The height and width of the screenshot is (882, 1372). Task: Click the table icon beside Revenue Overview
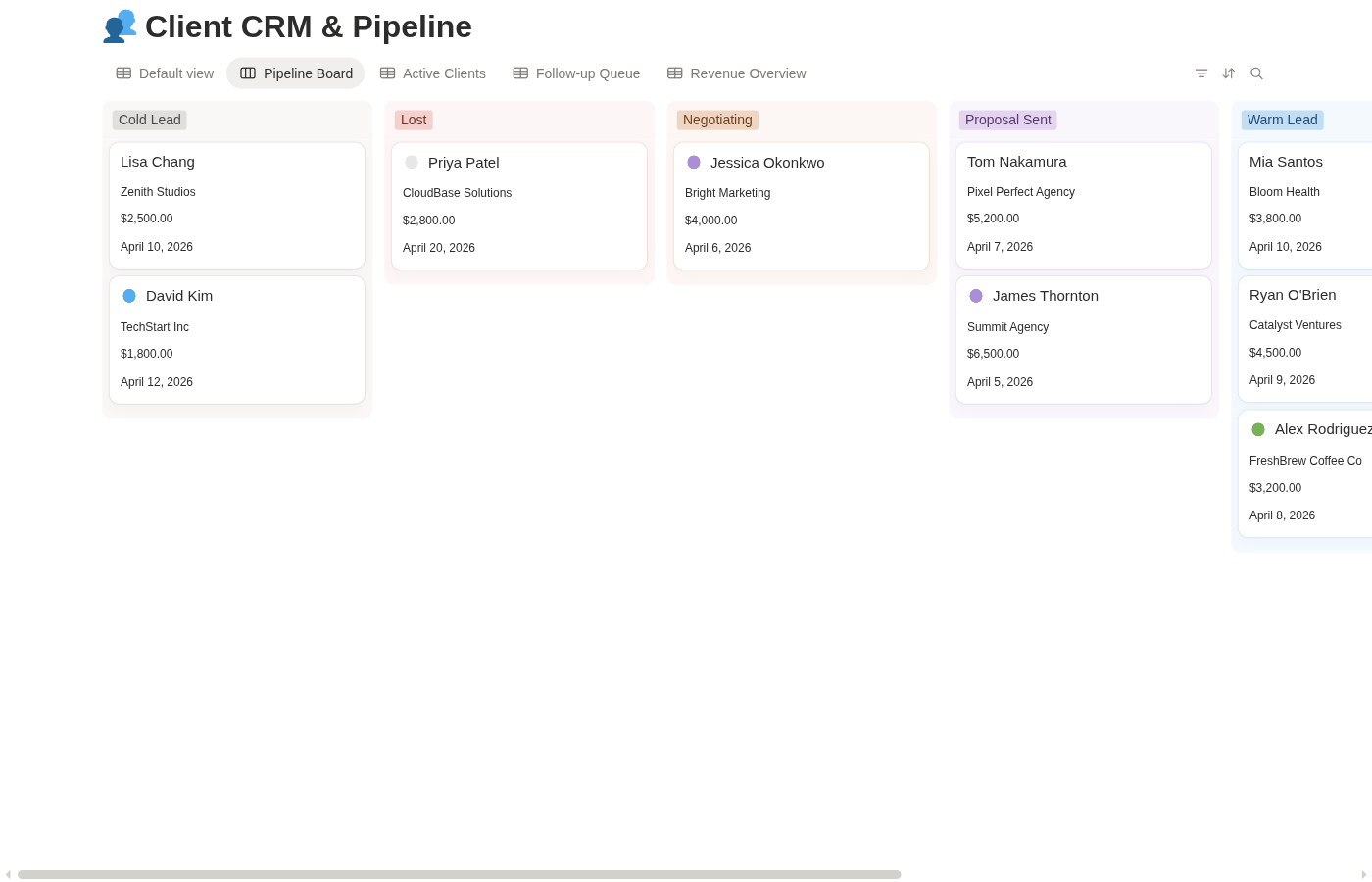point(675,73)
